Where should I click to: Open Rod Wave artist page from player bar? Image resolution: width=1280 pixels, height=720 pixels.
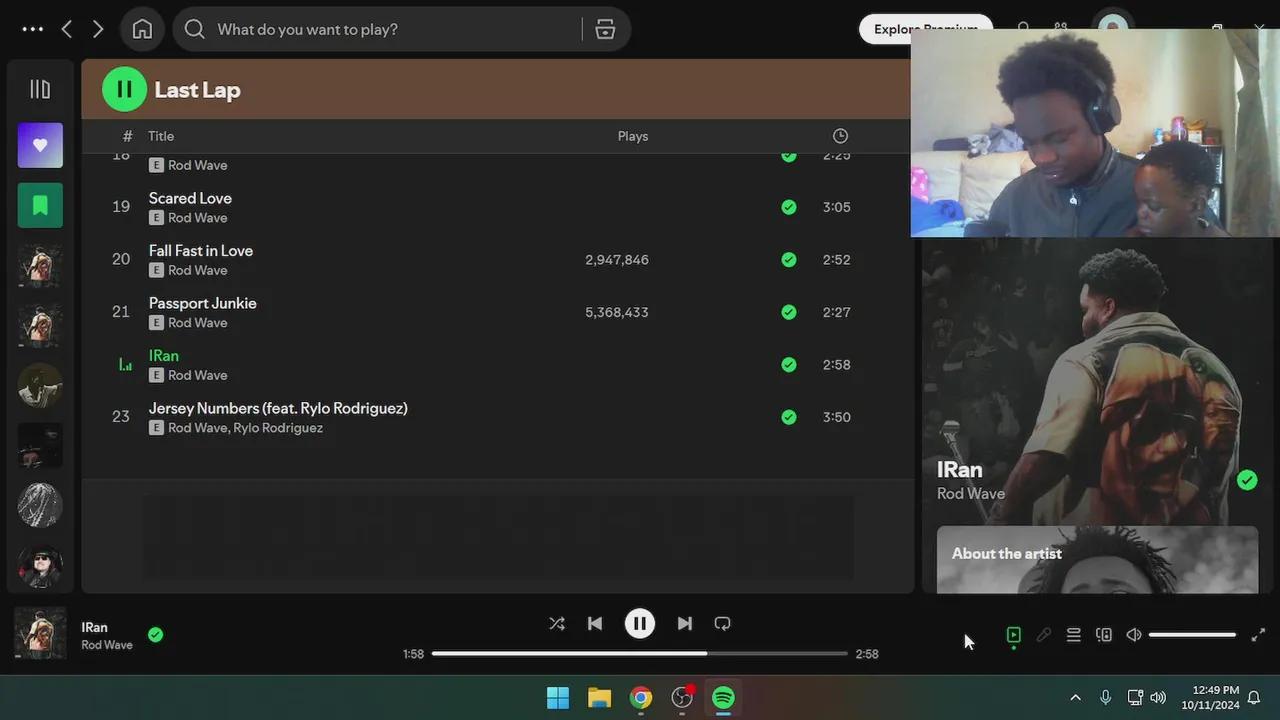[106, 645]
